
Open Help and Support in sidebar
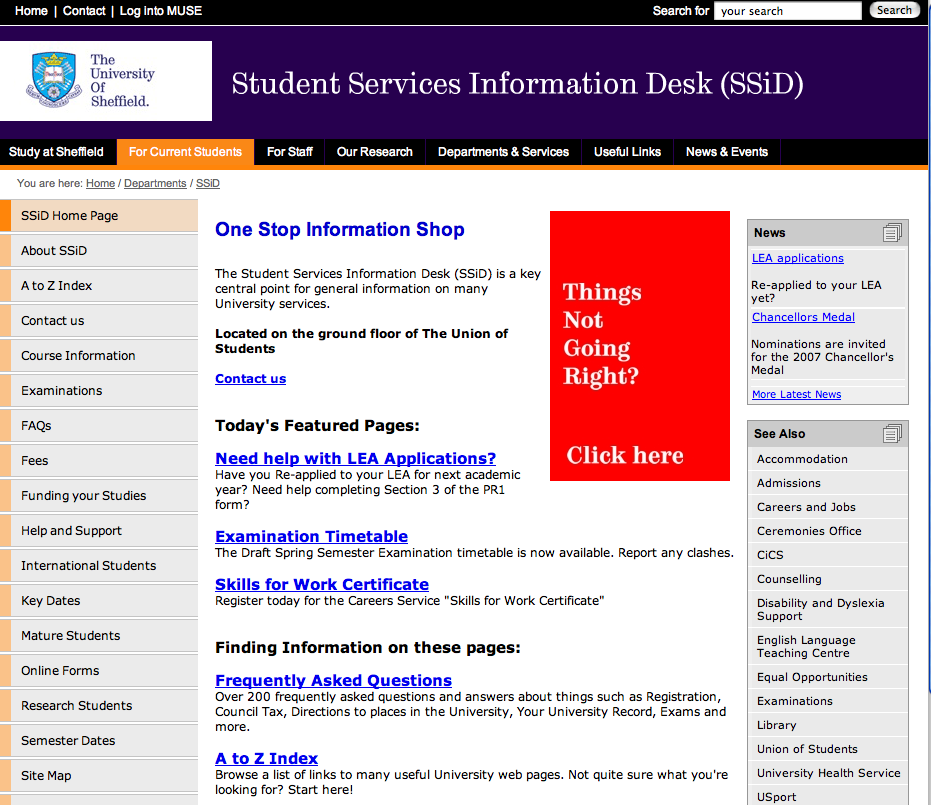[99, 531]
